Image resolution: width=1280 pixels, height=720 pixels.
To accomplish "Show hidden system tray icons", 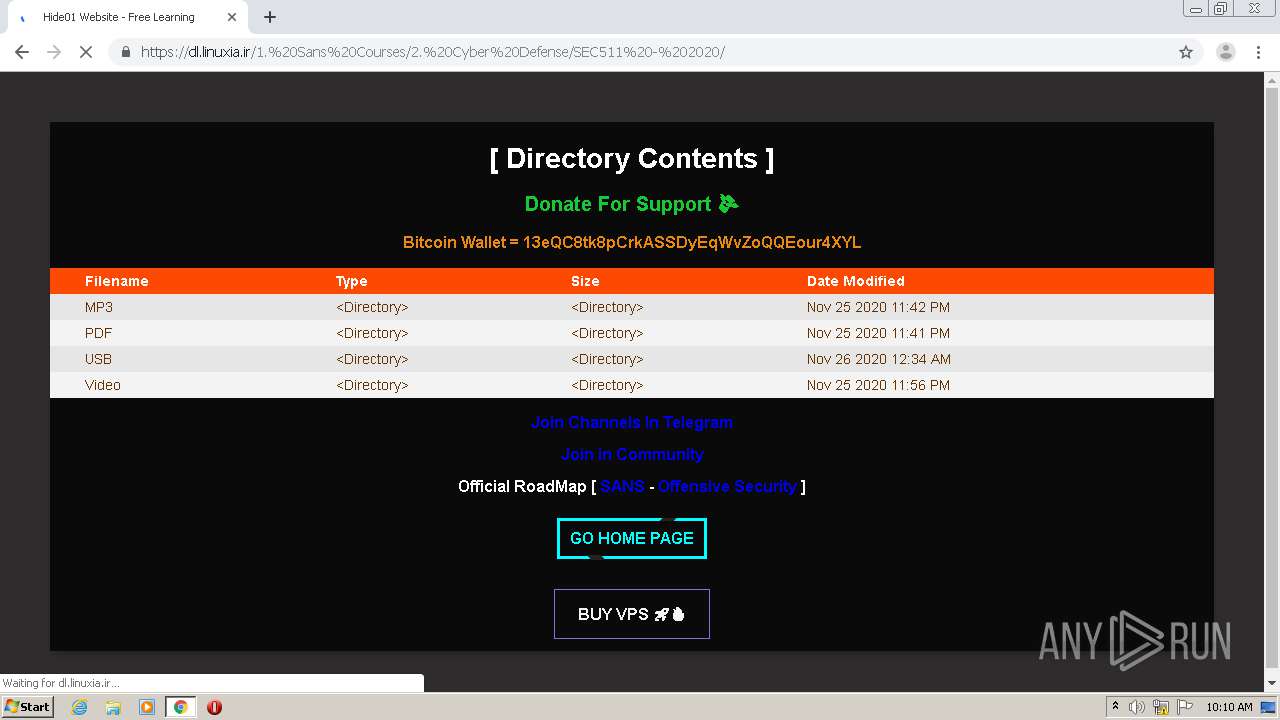I will tap(1115, 706).
